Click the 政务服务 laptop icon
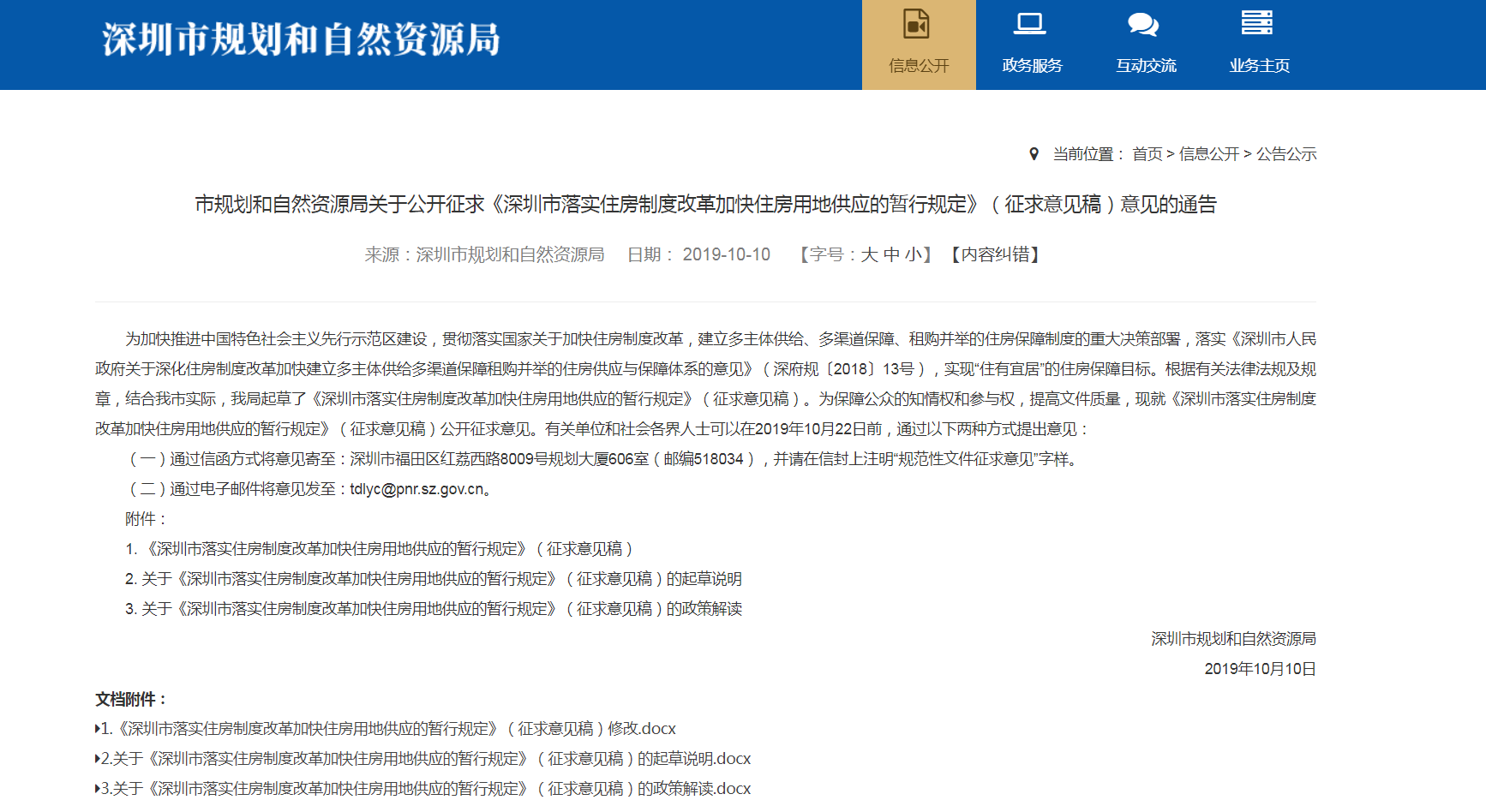 (x=1030, y=24)
